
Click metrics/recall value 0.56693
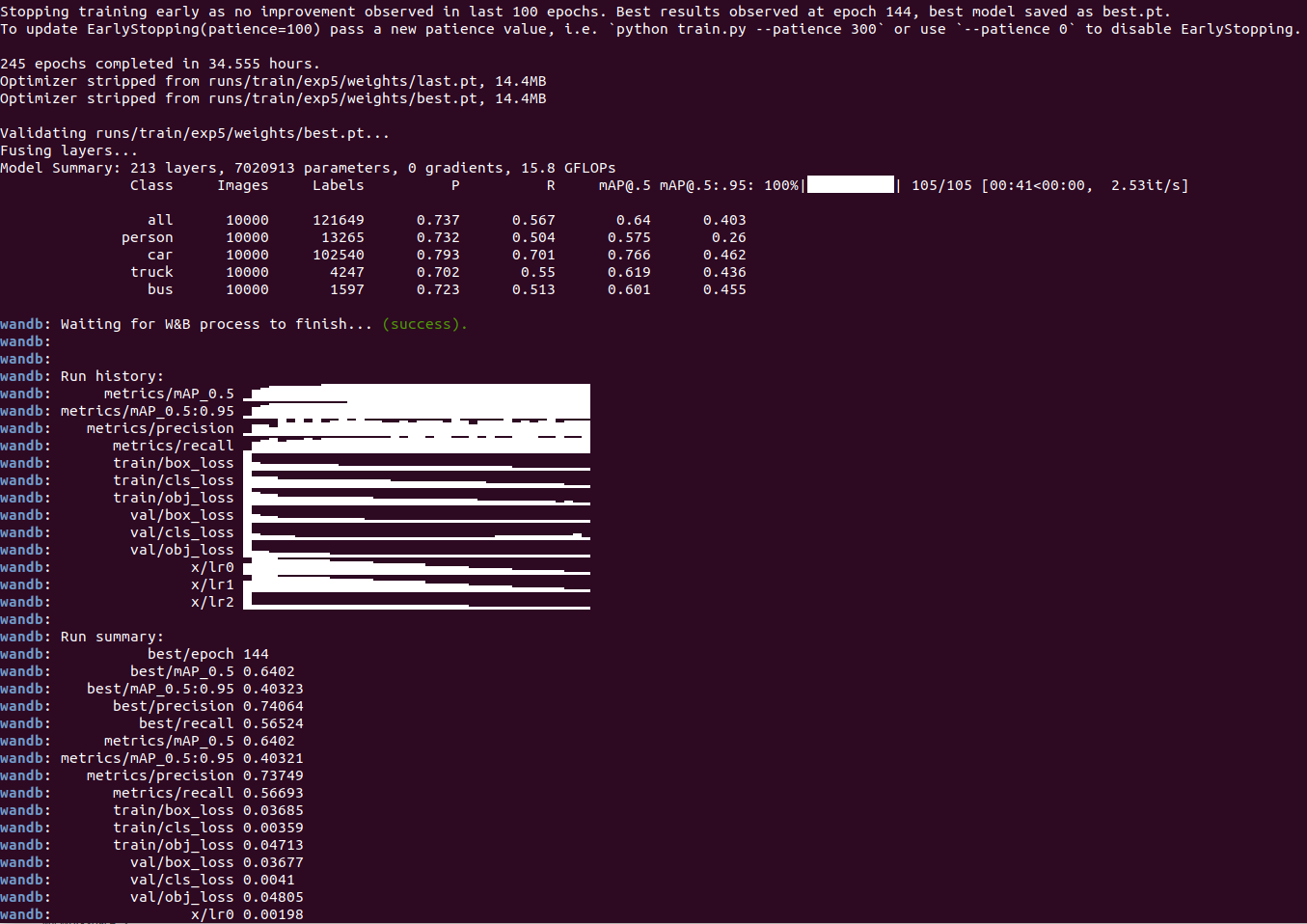tap(273, 793)
